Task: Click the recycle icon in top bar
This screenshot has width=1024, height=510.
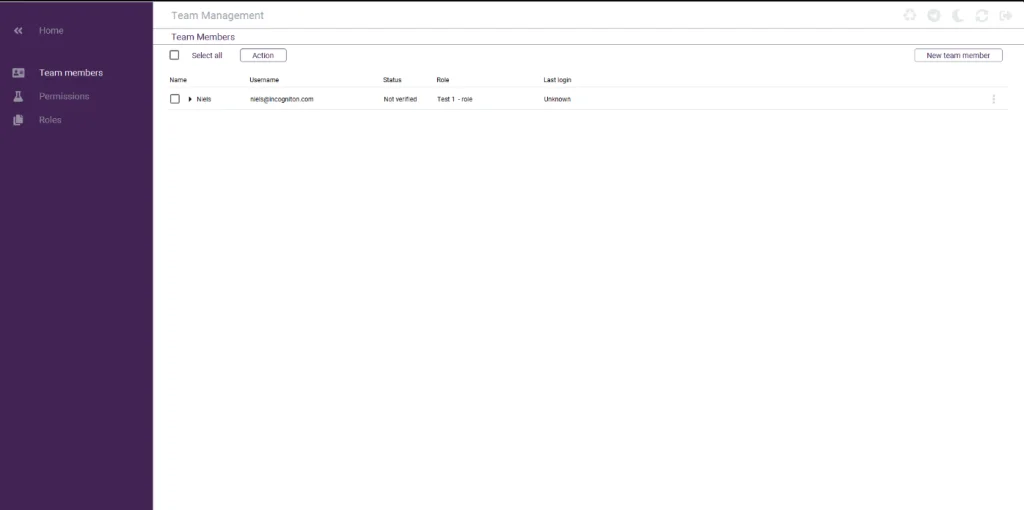Action: tap(909, 16)
